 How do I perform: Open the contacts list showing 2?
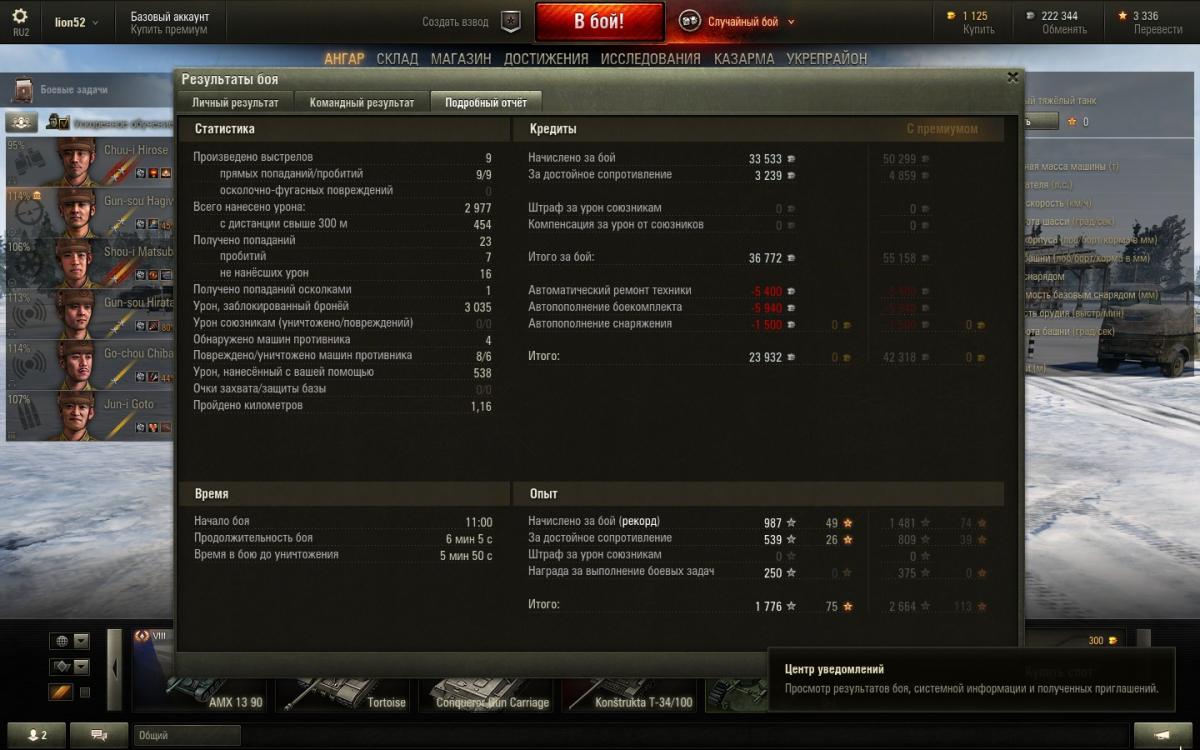[x=37, y=735]
